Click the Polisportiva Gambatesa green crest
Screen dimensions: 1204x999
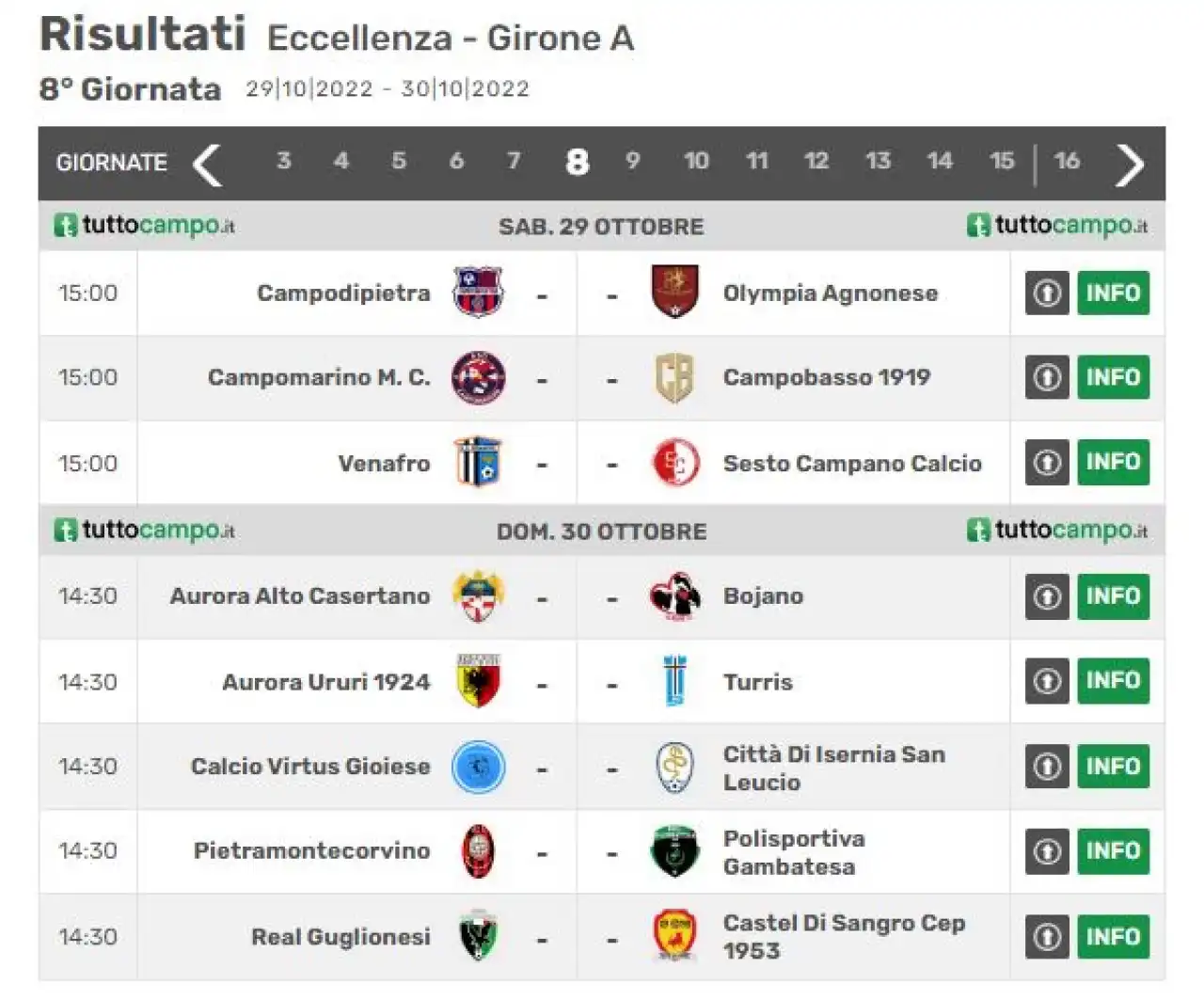(674, 851)
